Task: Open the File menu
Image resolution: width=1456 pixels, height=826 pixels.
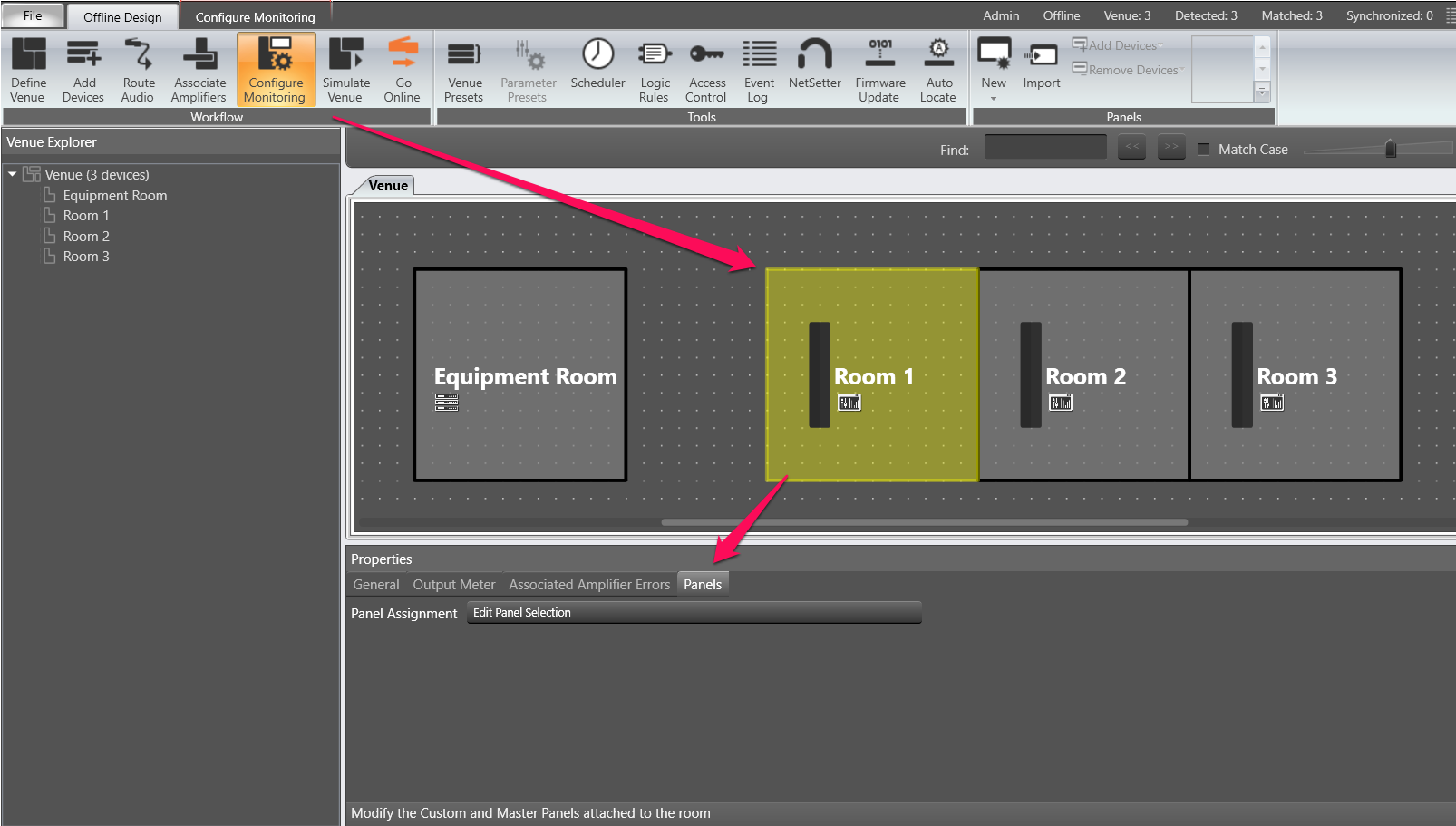Action: point(33,15)
